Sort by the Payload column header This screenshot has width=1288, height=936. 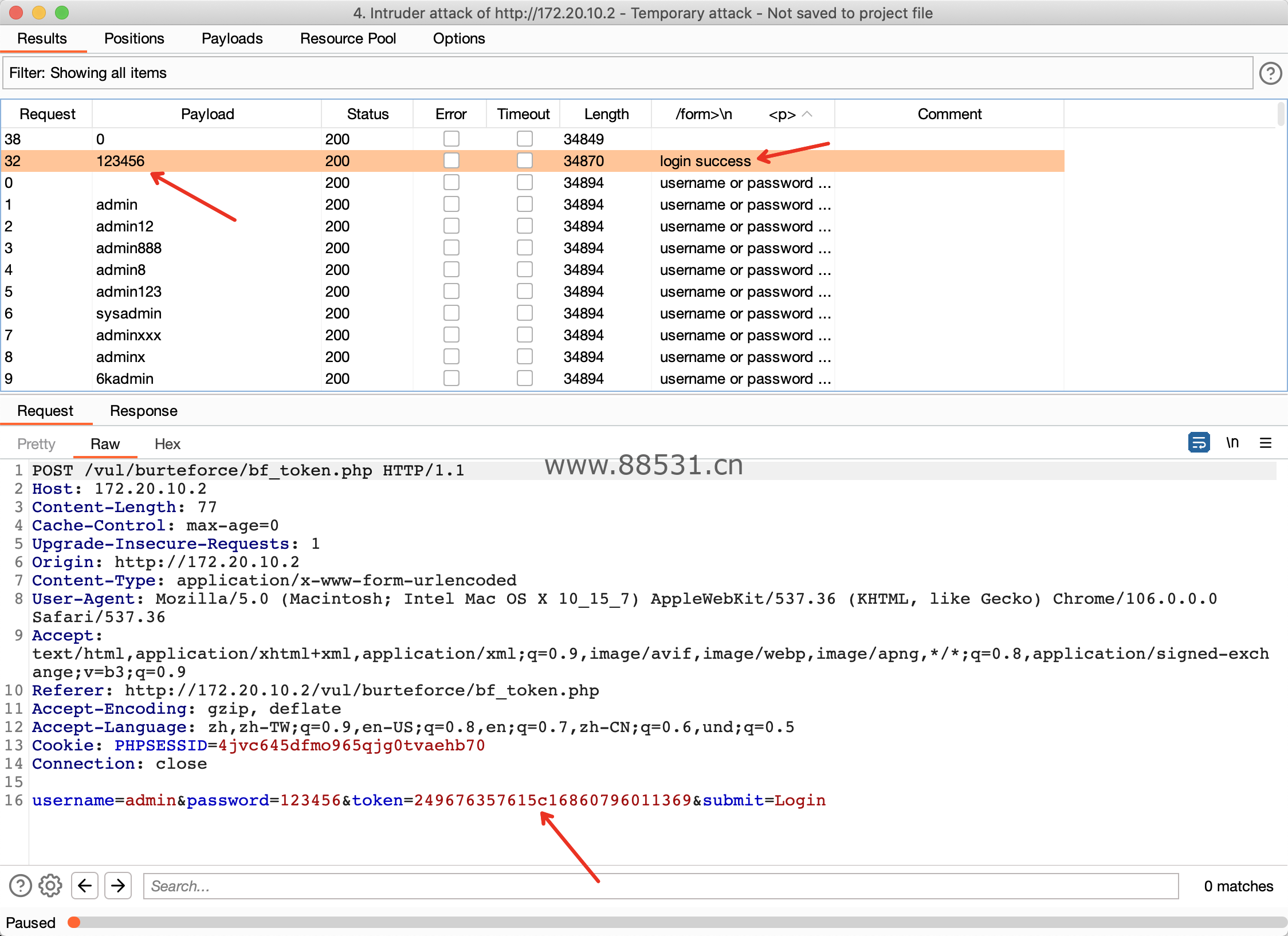(207, 114)
